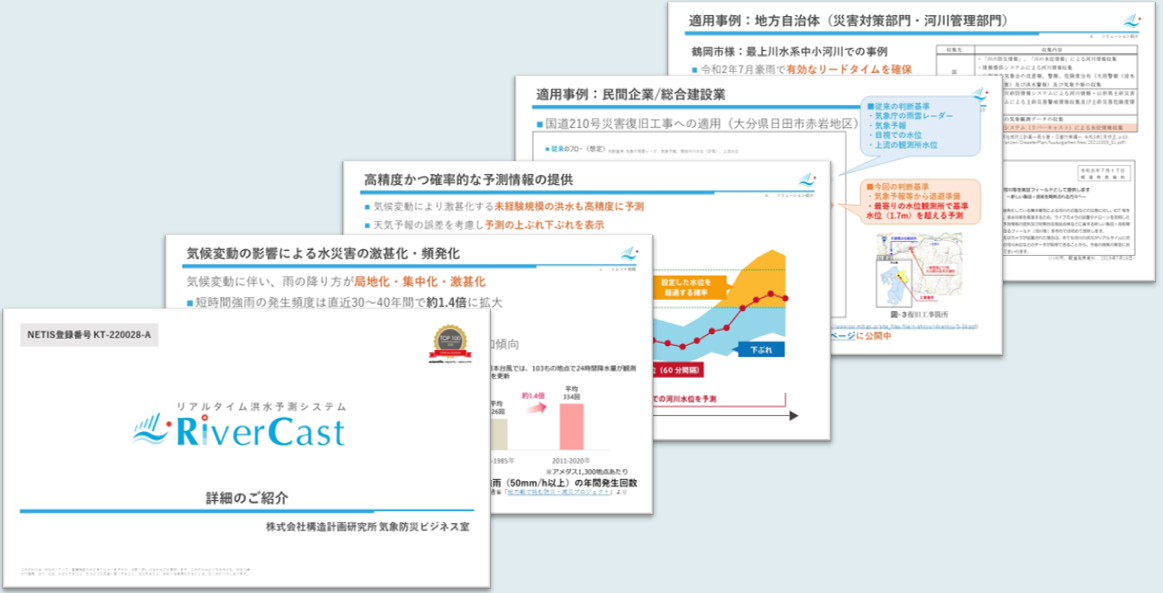Click the 2011-2020年 axis label
Viewport: 1163px width, 593px height.
tap(571, 460)
